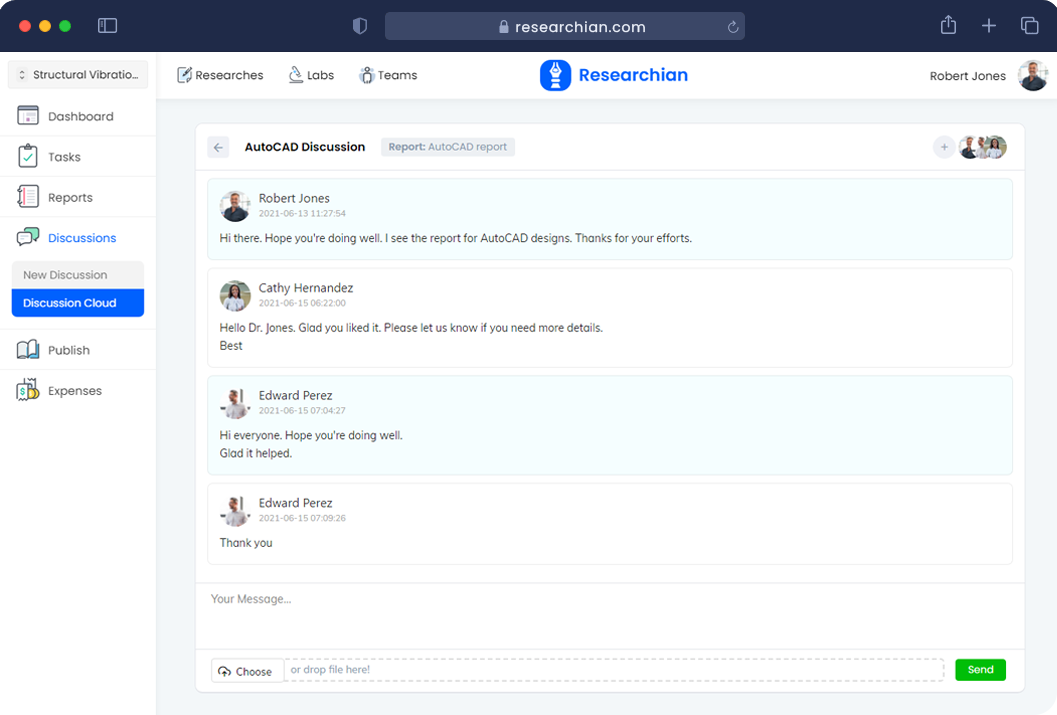Click the browser share icon
Image resolution: width=1057 pixels, height=715 pixels.
click(948, 26)
